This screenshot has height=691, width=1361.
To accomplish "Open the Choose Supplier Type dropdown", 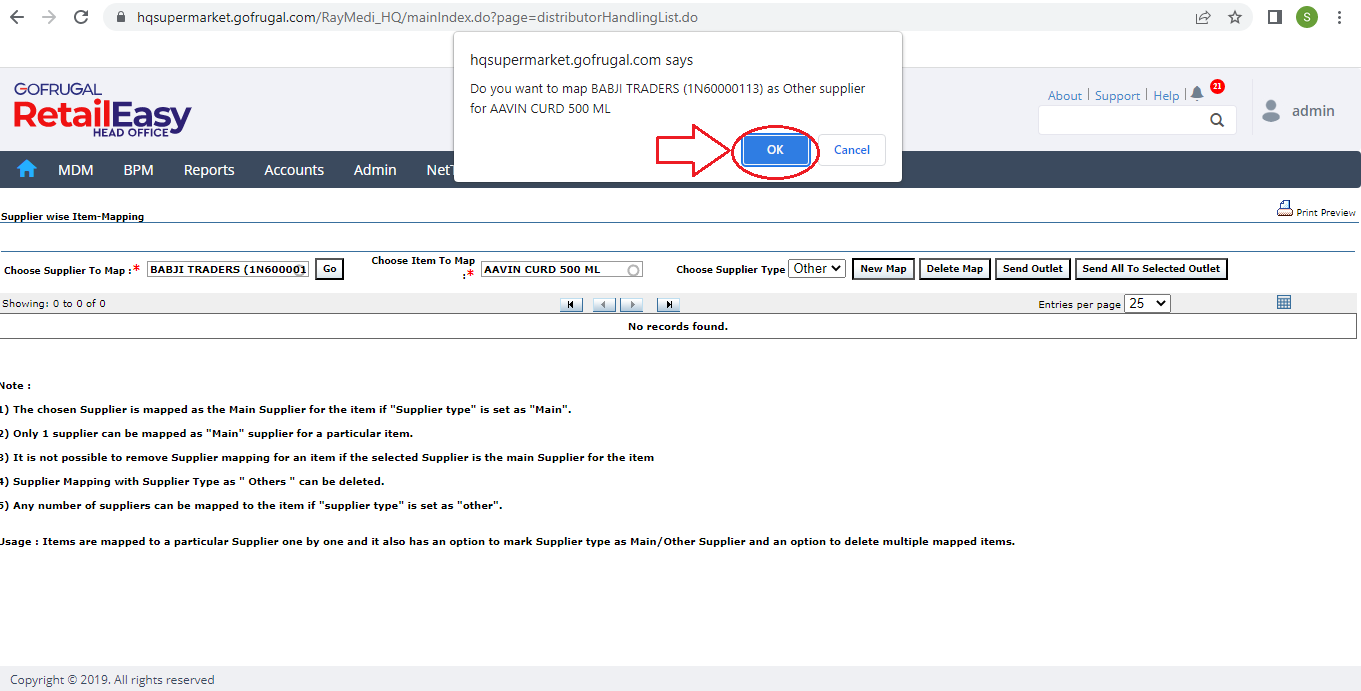I will (817, 268).
